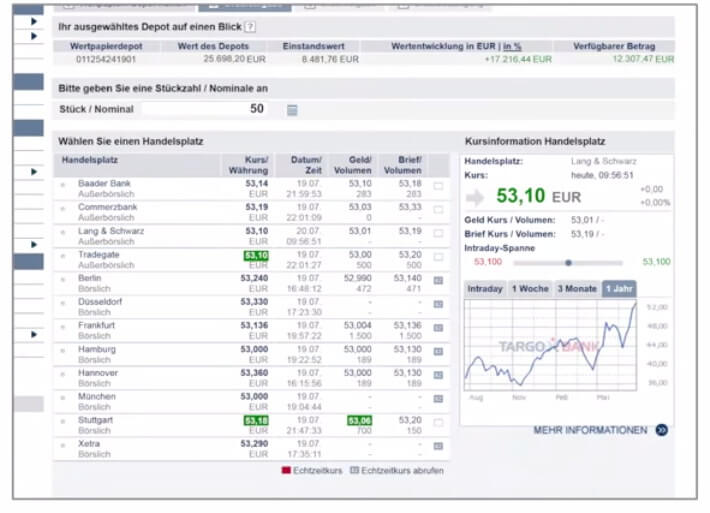This screenshot has width=710, height=513.
Task: Tick the checkbox in Commerzbank row
Action: [x=438, y=210]
